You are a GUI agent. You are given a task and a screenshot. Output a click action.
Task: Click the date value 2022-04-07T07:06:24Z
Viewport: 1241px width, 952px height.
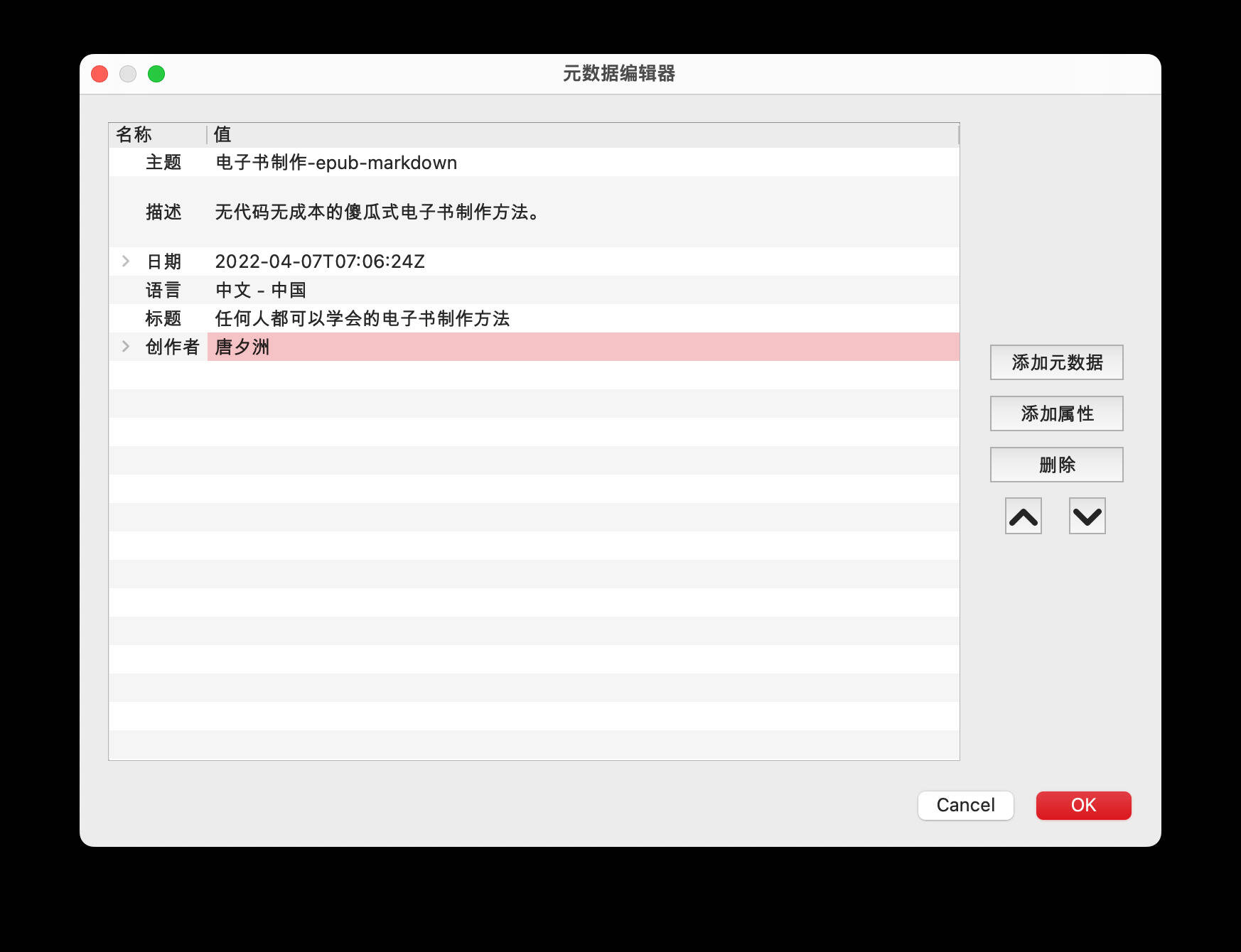pos(320,262)
